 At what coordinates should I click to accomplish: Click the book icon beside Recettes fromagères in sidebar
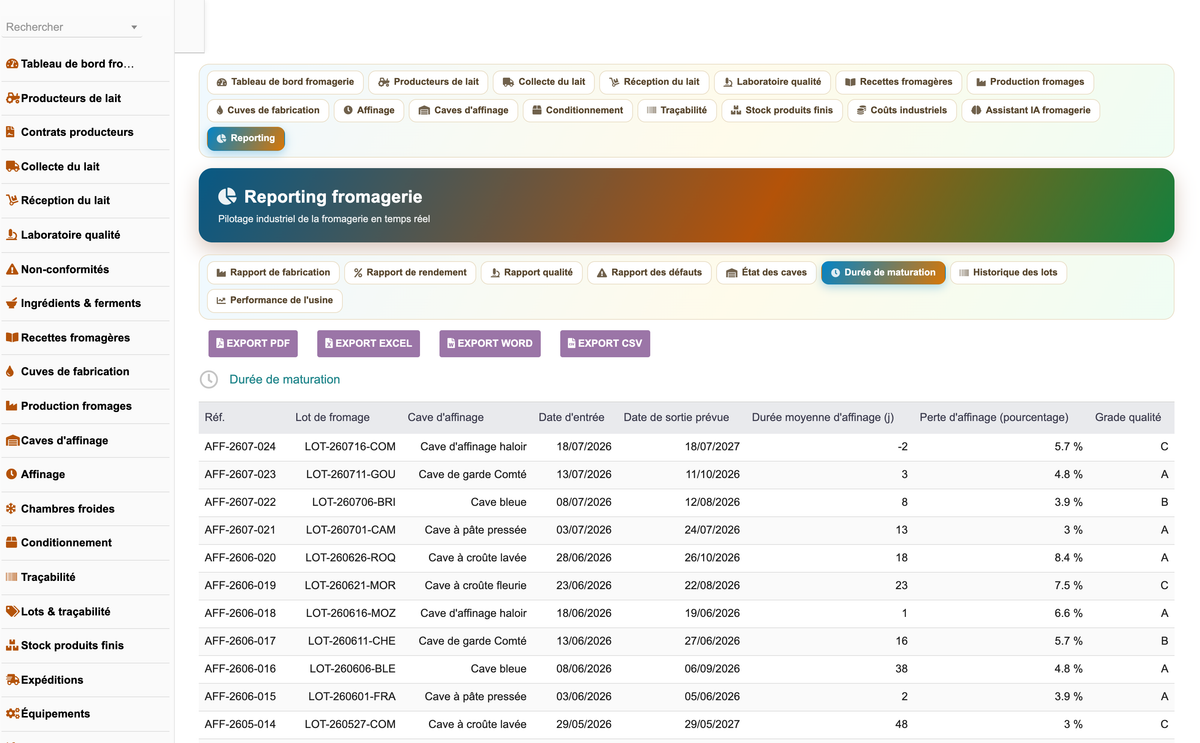pos(12,337)
